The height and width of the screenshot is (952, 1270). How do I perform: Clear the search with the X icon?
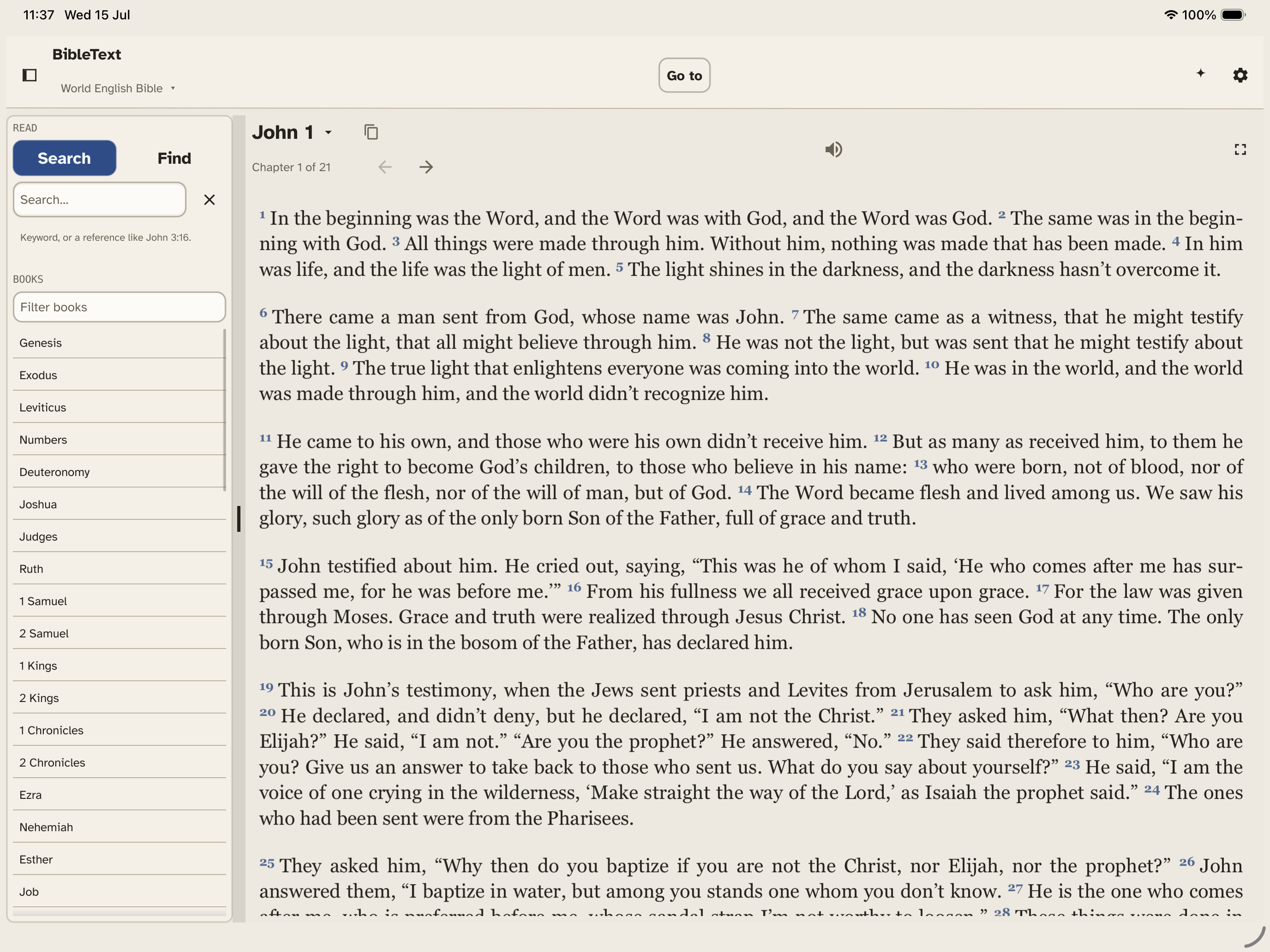(210, 200)
